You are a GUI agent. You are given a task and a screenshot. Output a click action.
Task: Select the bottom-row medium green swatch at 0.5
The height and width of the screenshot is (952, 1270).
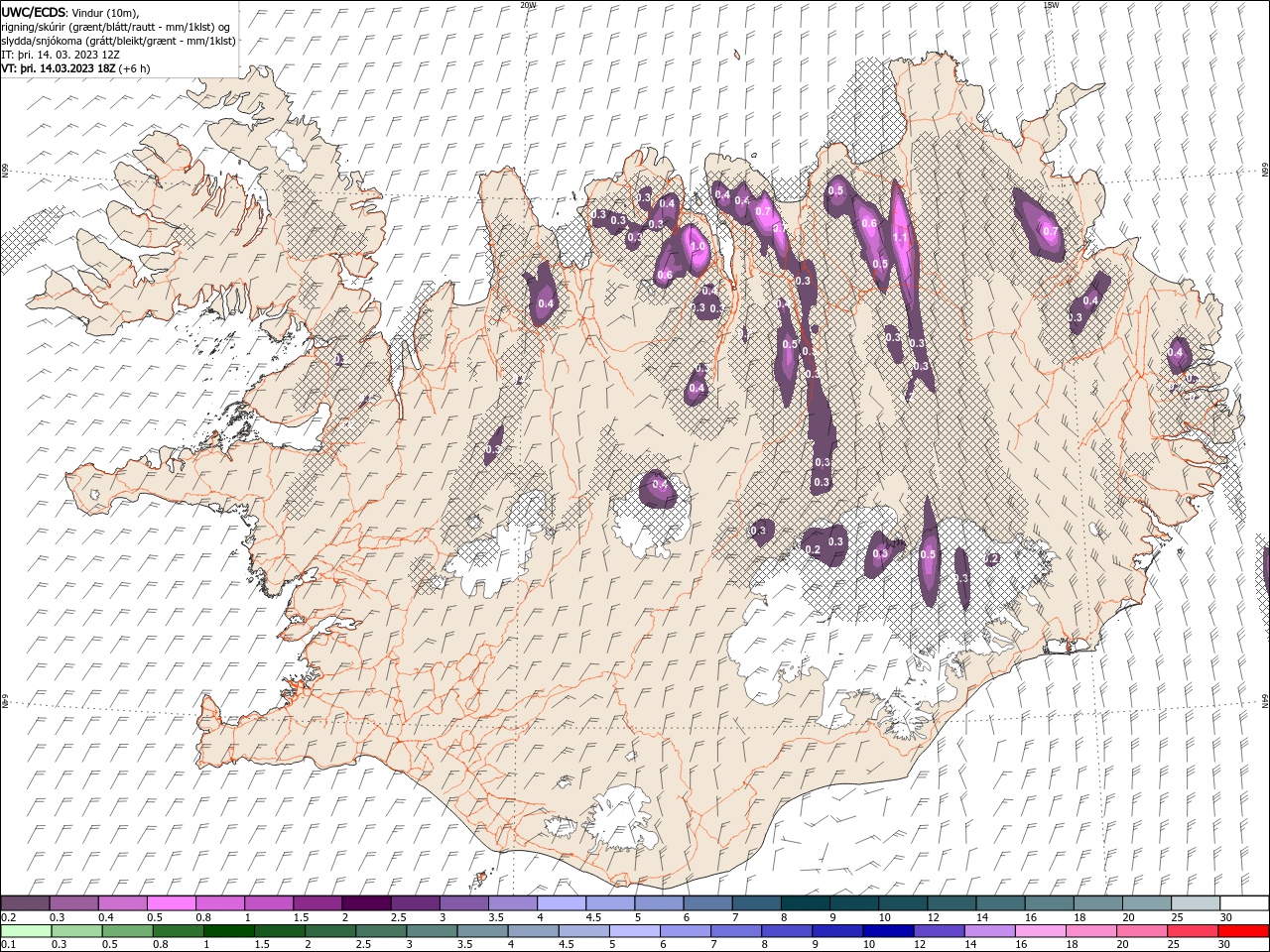point(126,931)
